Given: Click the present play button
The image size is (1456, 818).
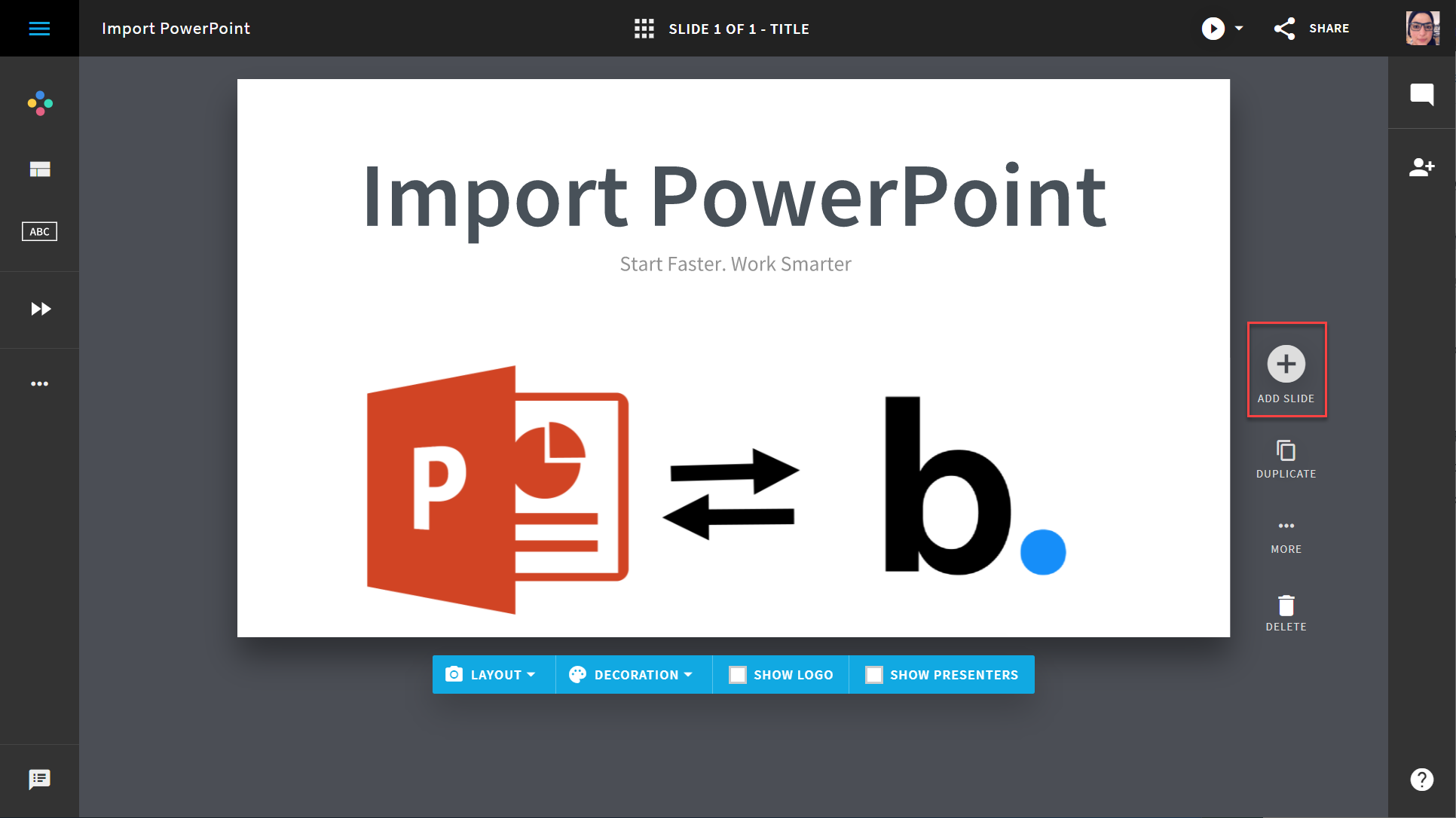Looking at the screenshot, I should [x=1212, y=27].
